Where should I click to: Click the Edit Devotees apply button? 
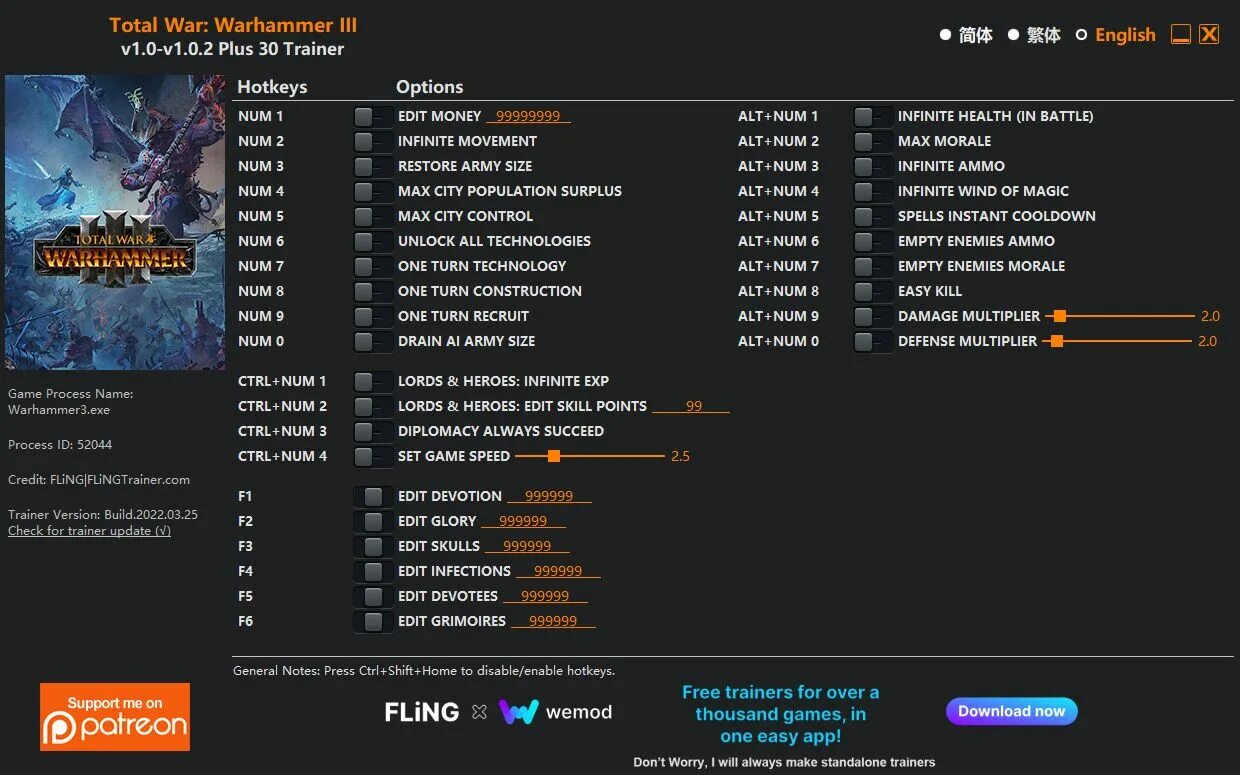tap(373, 596)
